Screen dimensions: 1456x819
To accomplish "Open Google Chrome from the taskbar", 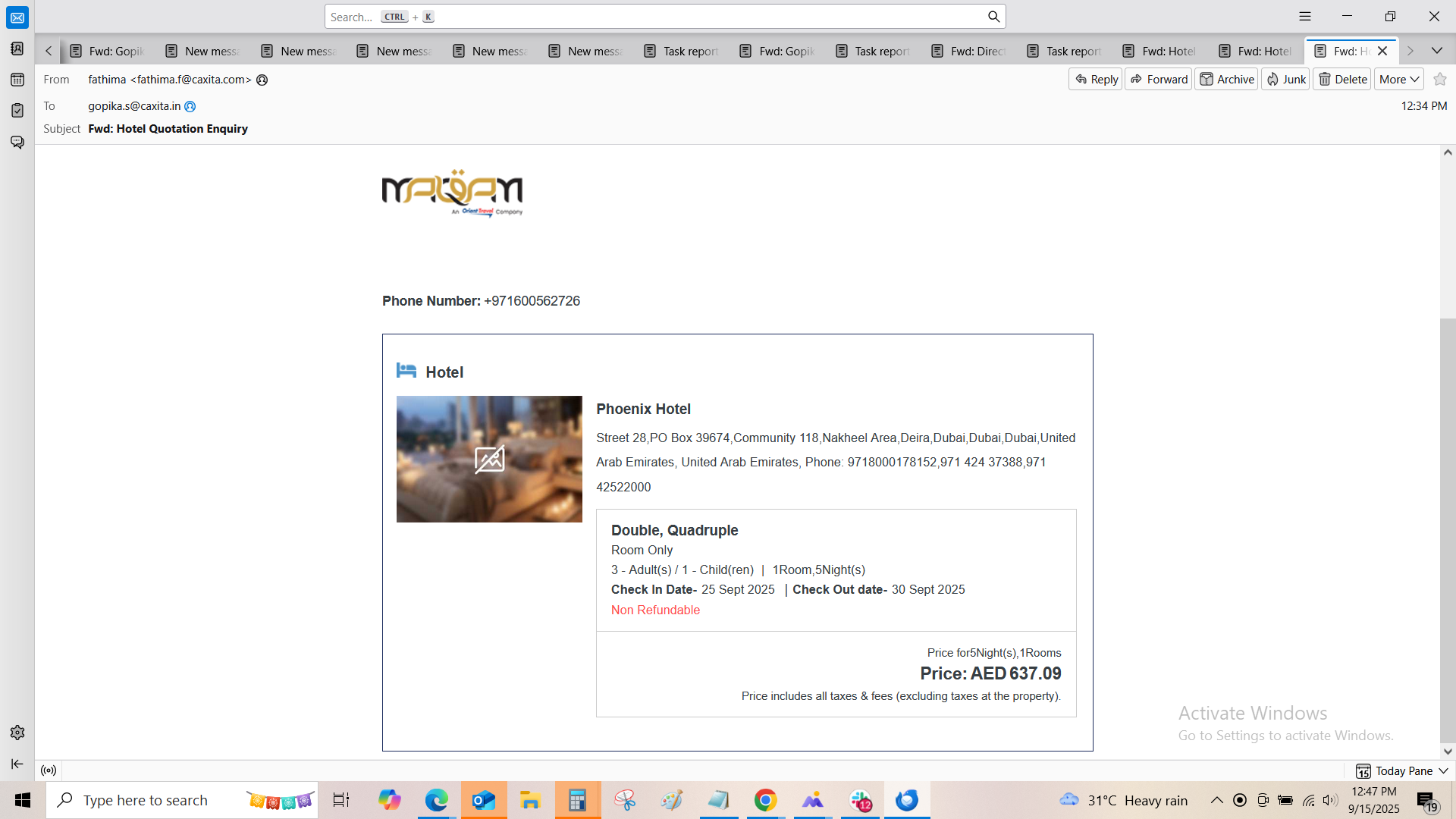I will click(x=765, y=800).
